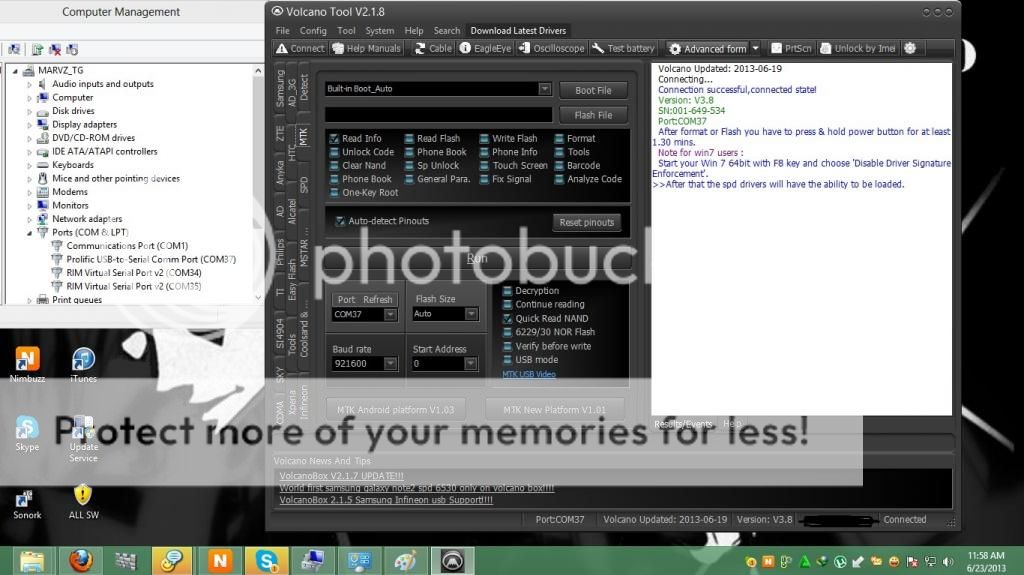Screen dimensions: 1024x575
Task: Select Communications Port (COM1) in device tree
Action: [127, 246]
